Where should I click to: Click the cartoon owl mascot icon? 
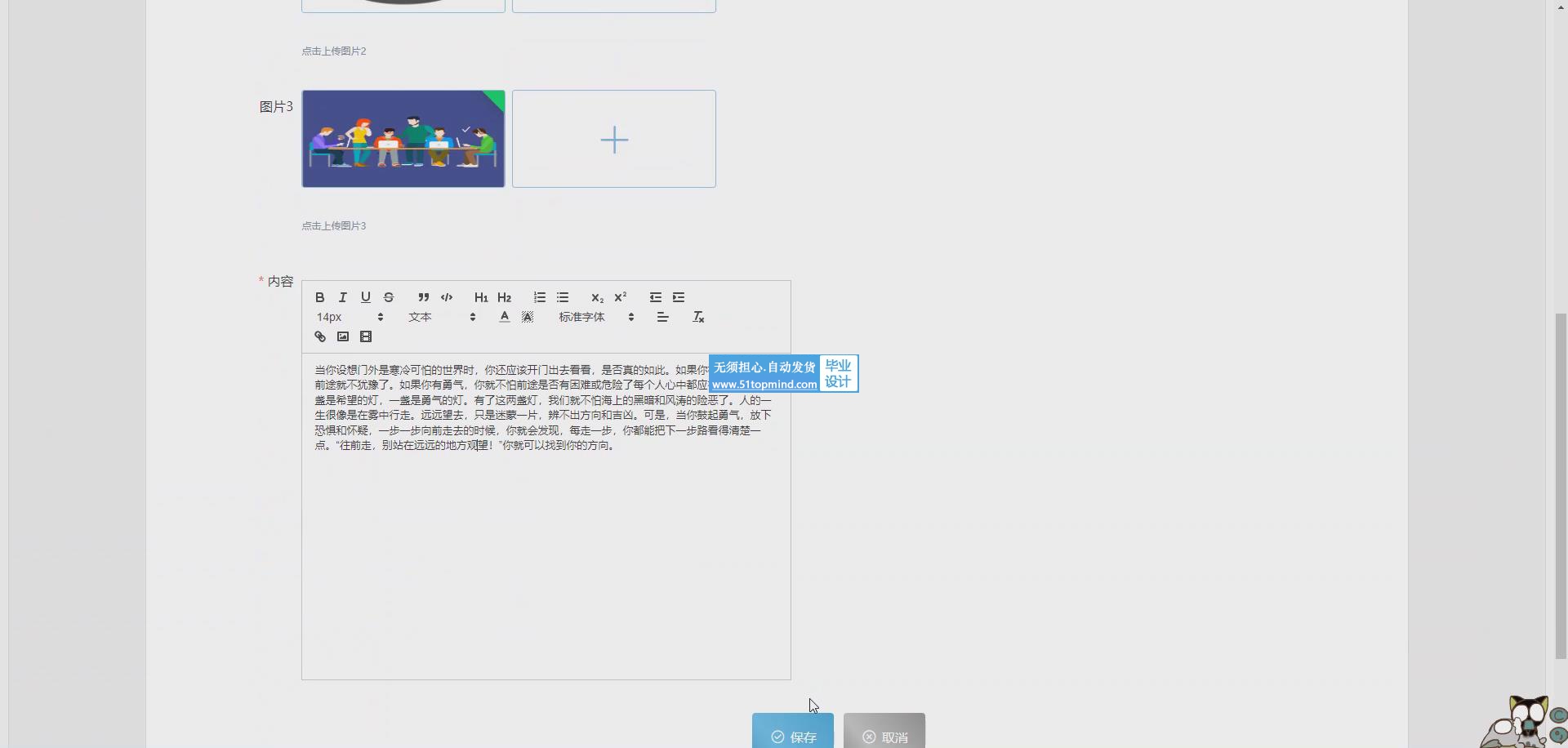(1524, 722)
